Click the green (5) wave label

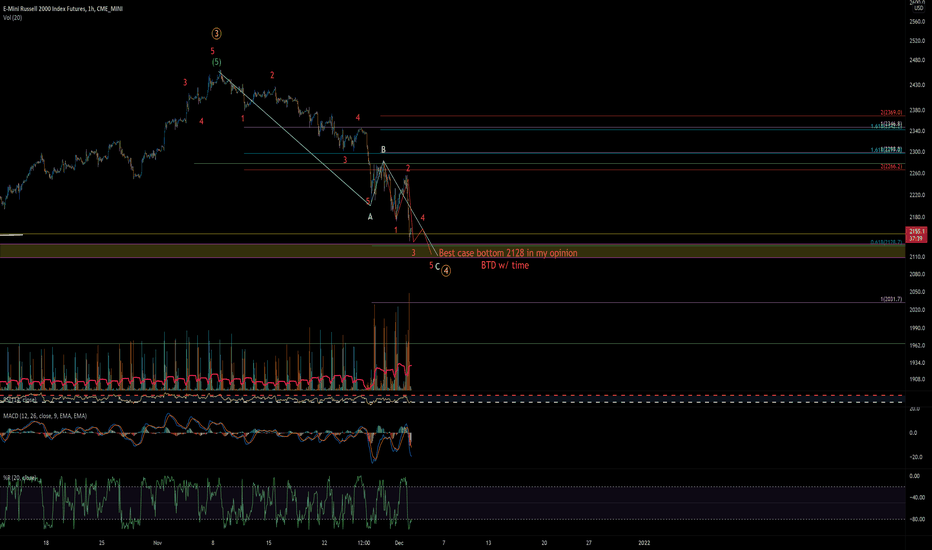tap(216, 62)
